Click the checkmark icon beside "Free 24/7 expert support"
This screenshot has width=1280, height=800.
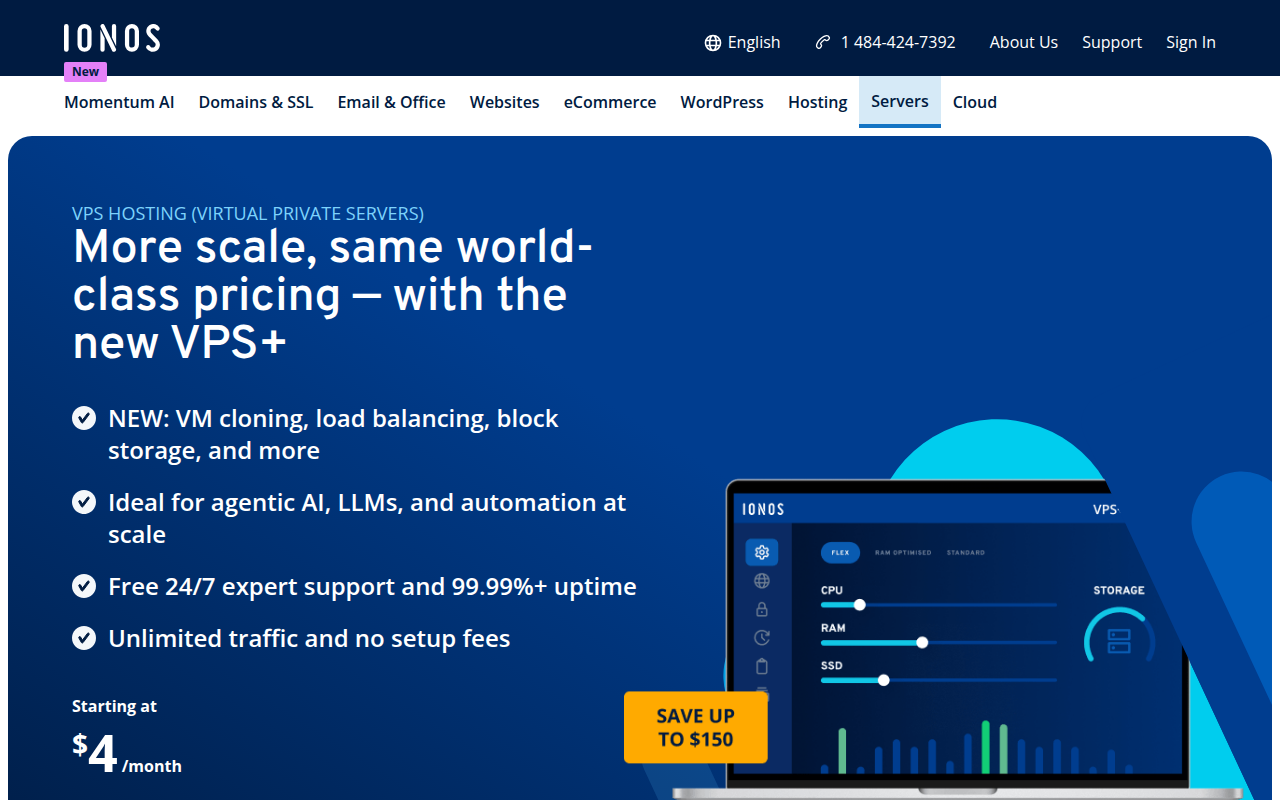point(84,586)
